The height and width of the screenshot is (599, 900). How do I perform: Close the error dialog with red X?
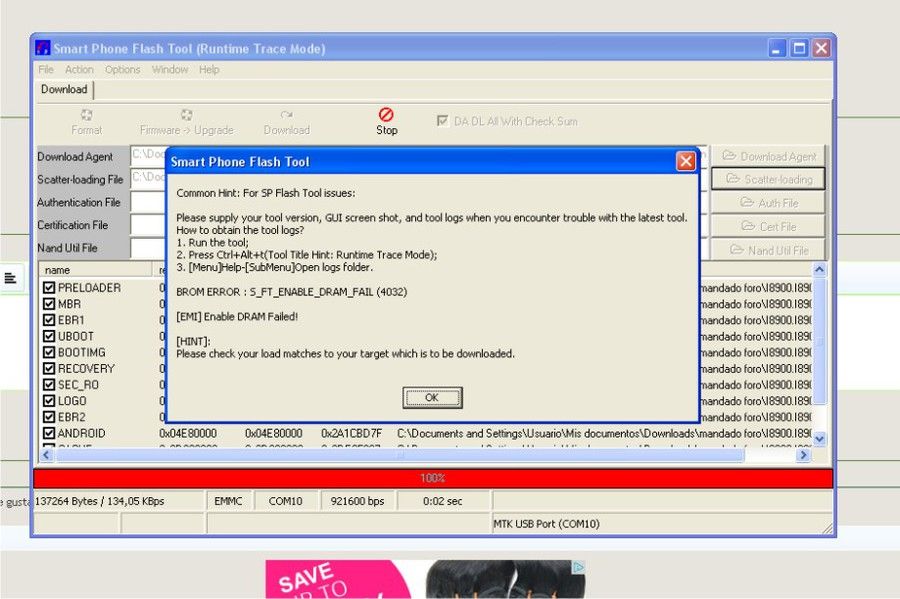685,161
